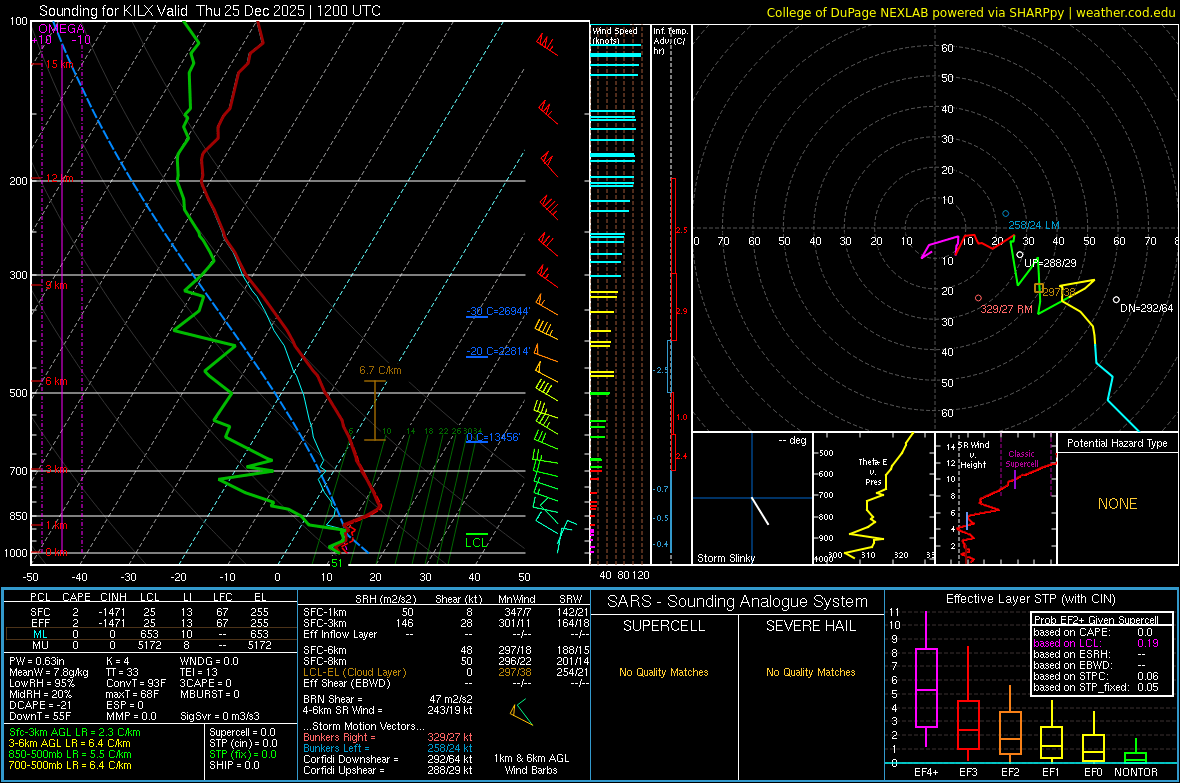Click the 850-500mb LR = 5.5 C/km line
The height and width of the screenshot is (783, 1180).
click(x=70, y=754)
